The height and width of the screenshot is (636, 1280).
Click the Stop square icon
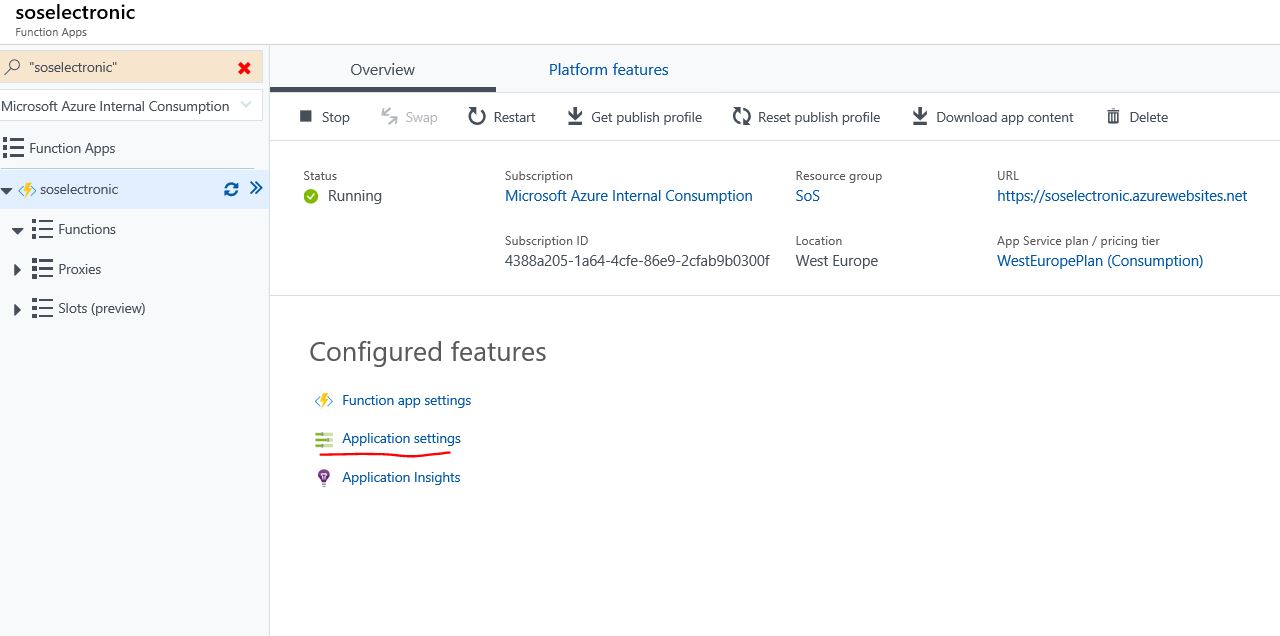(x=306, y=117)
